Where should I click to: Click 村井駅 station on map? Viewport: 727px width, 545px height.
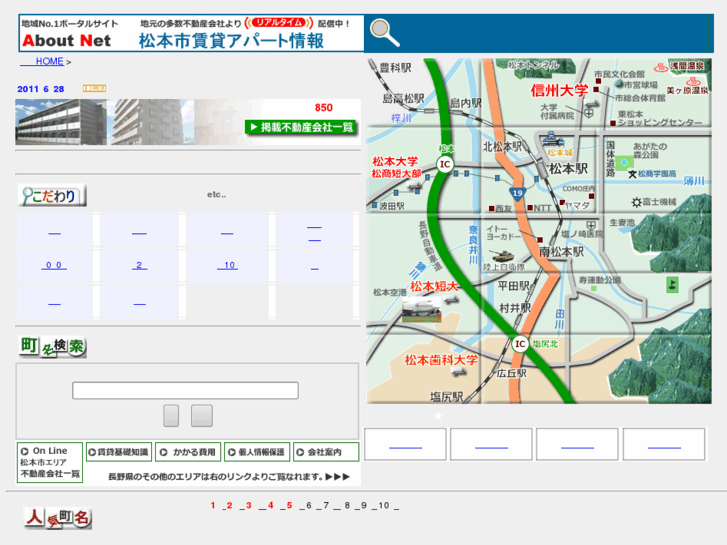click(515, 308)
